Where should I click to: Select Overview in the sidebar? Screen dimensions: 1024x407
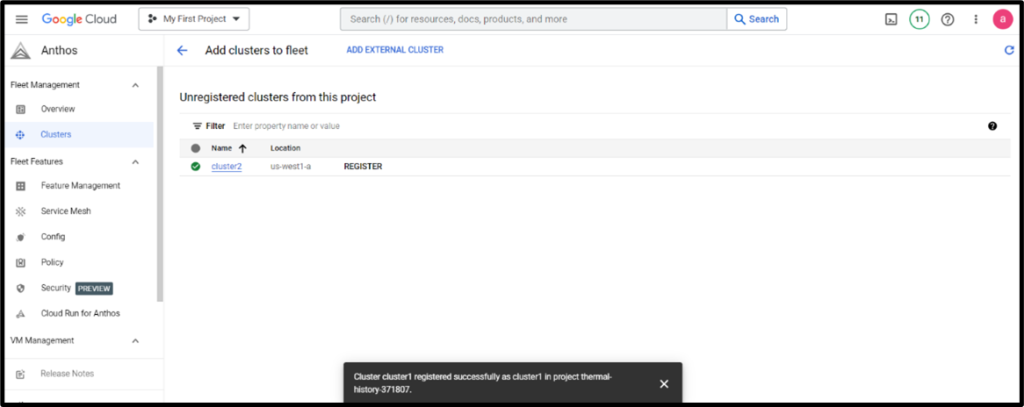tap(57, 109)
